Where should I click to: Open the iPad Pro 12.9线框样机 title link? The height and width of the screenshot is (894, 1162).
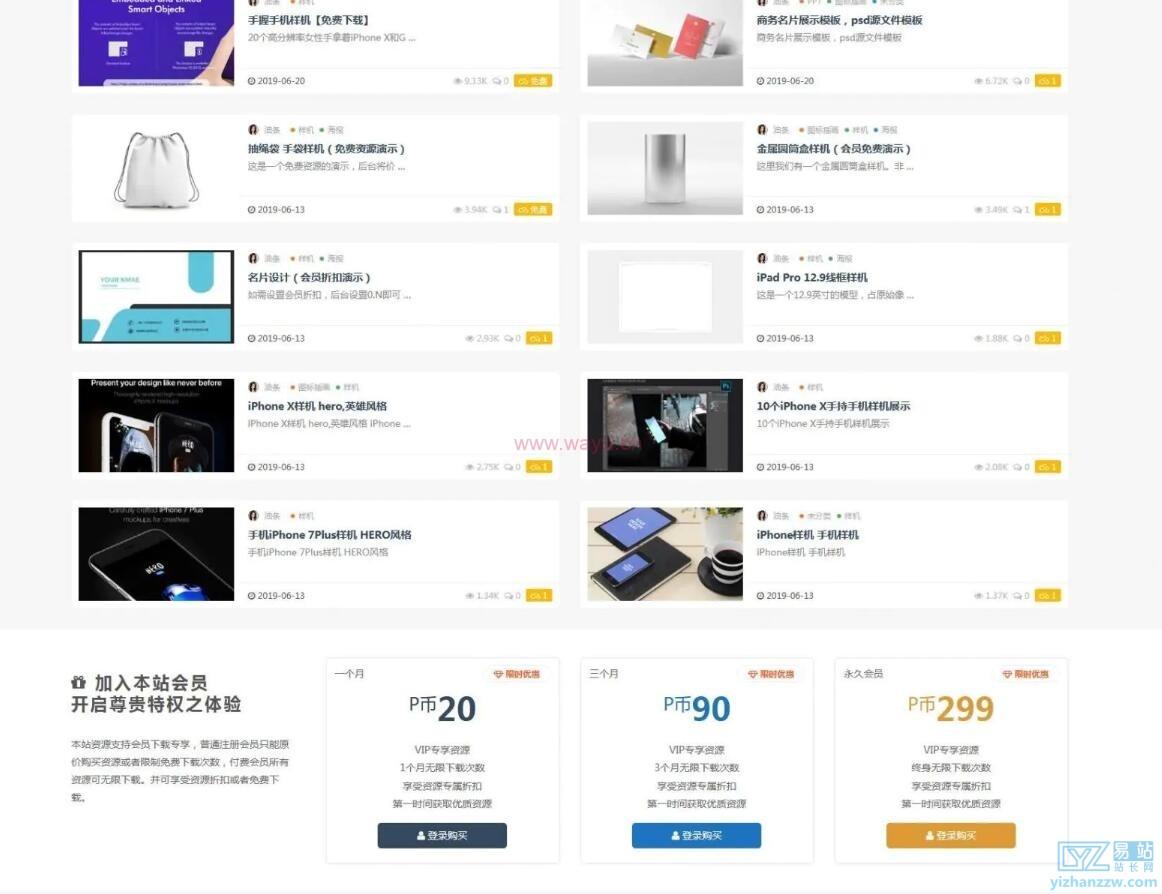coord(811,277)
